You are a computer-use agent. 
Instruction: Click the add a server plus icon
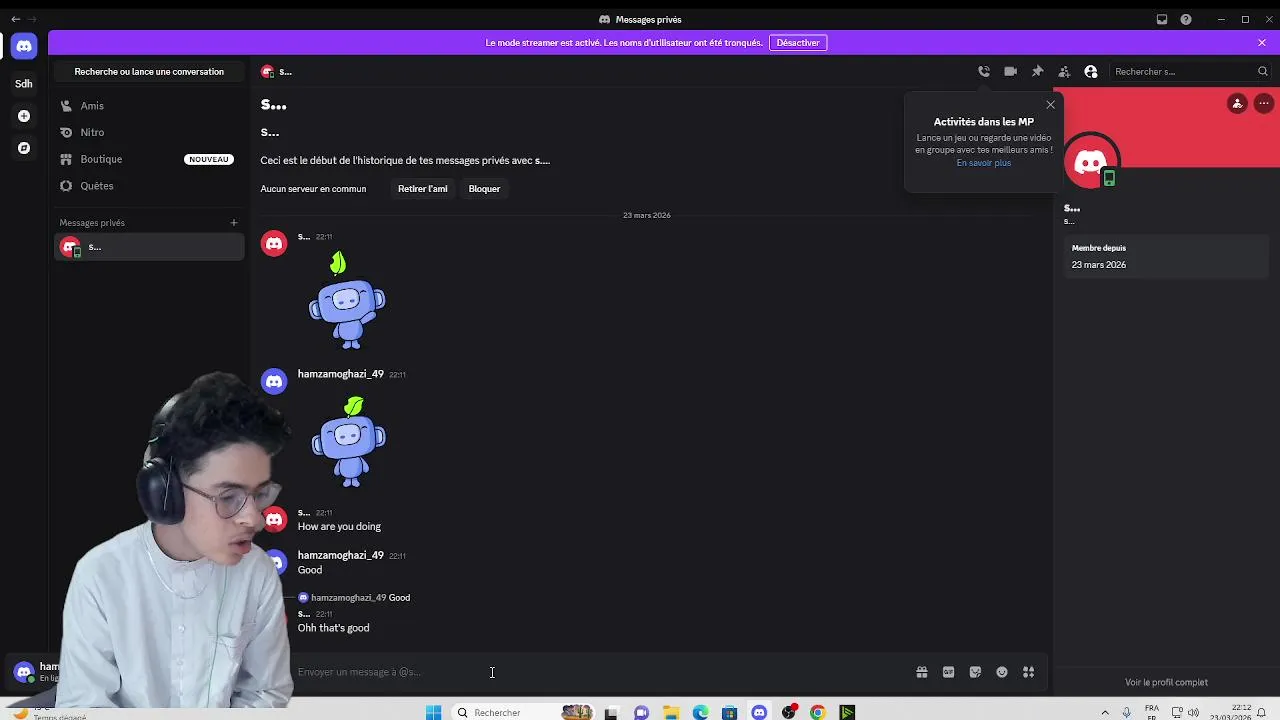(x=24, y=116)
